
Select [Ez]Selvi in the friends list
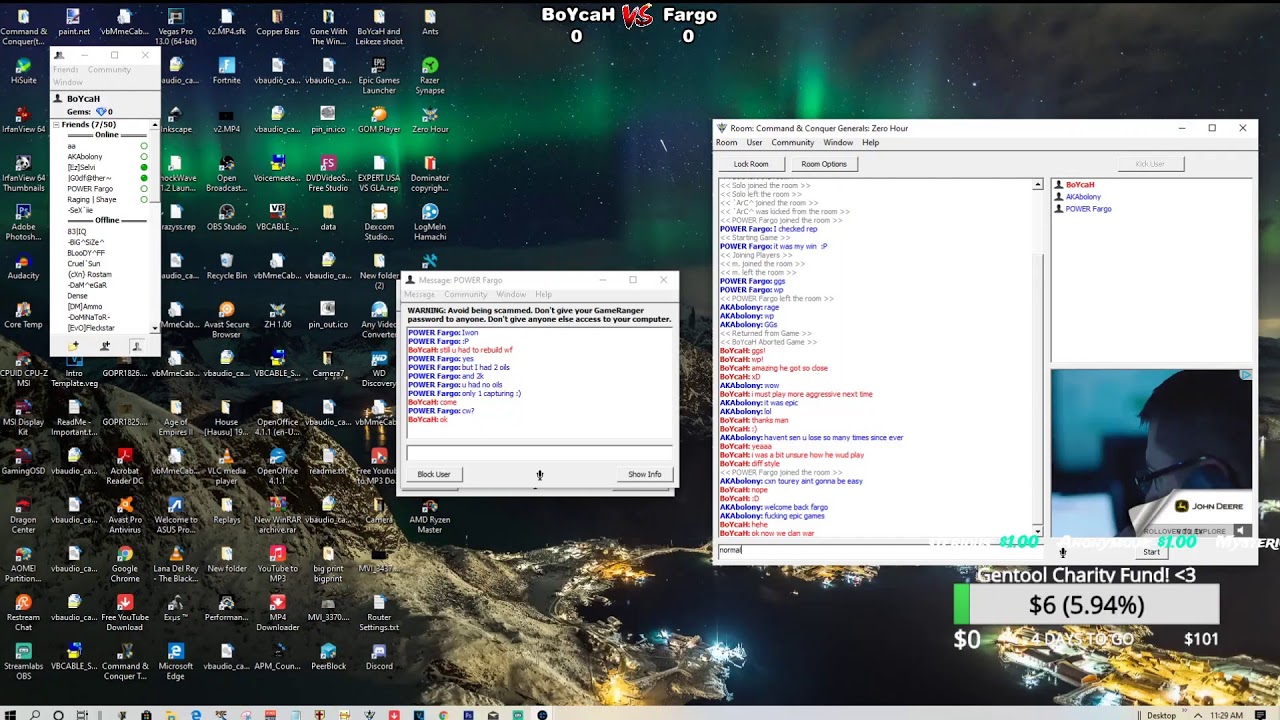(81, 167)
